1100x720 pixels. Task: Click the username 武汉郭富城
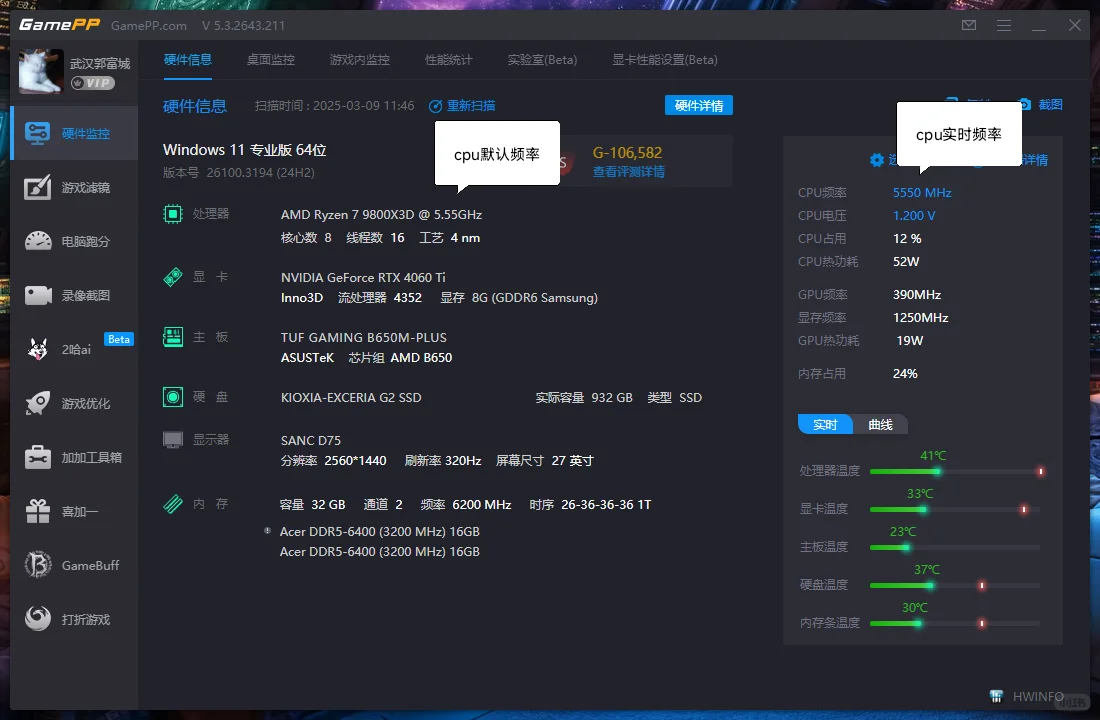click(x=100, y=63)
